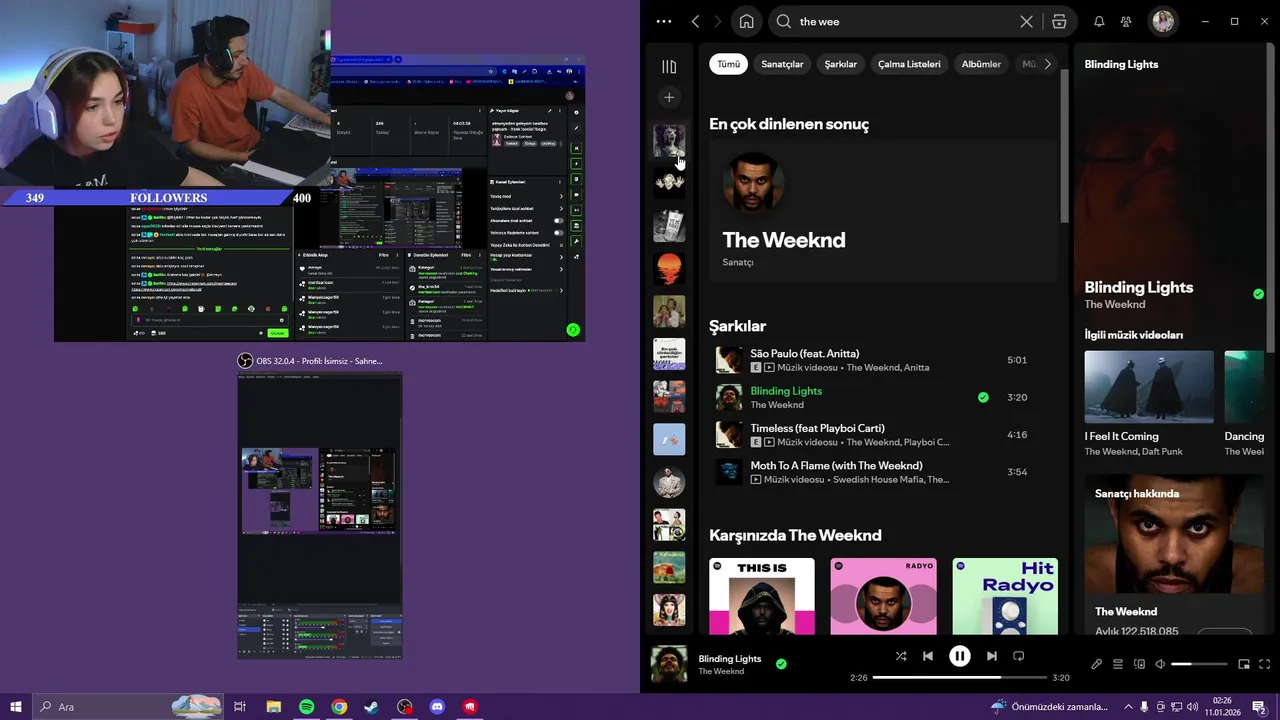
Task: Remove Blinding Lights from liked (bottom bar check)
Action: [x=781, y=664]
